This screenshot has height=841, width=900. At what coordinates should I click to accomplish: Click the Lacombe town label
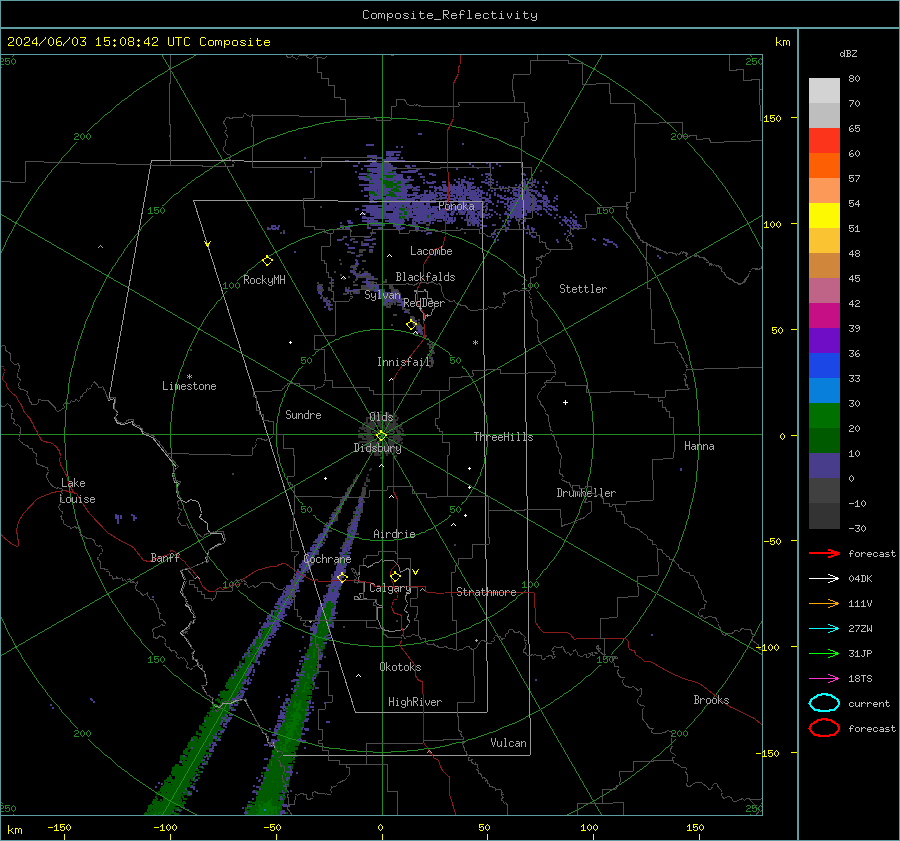431,251
